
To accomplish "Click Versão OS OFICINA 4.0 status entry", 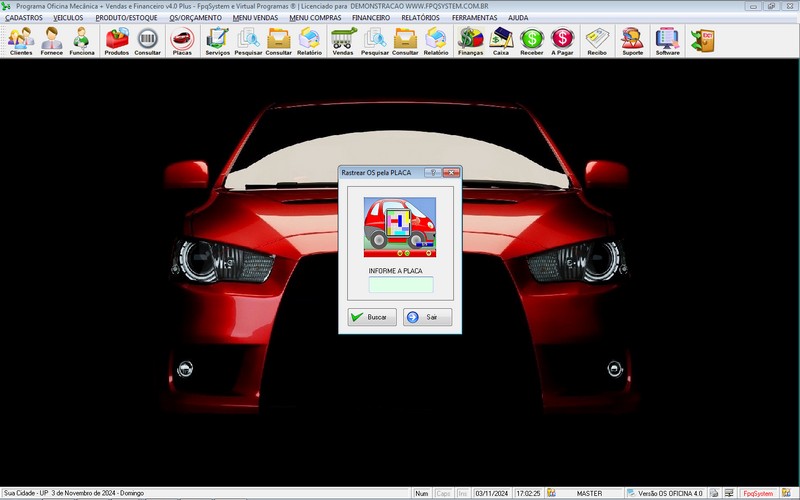I will click(x=670, y=493).
